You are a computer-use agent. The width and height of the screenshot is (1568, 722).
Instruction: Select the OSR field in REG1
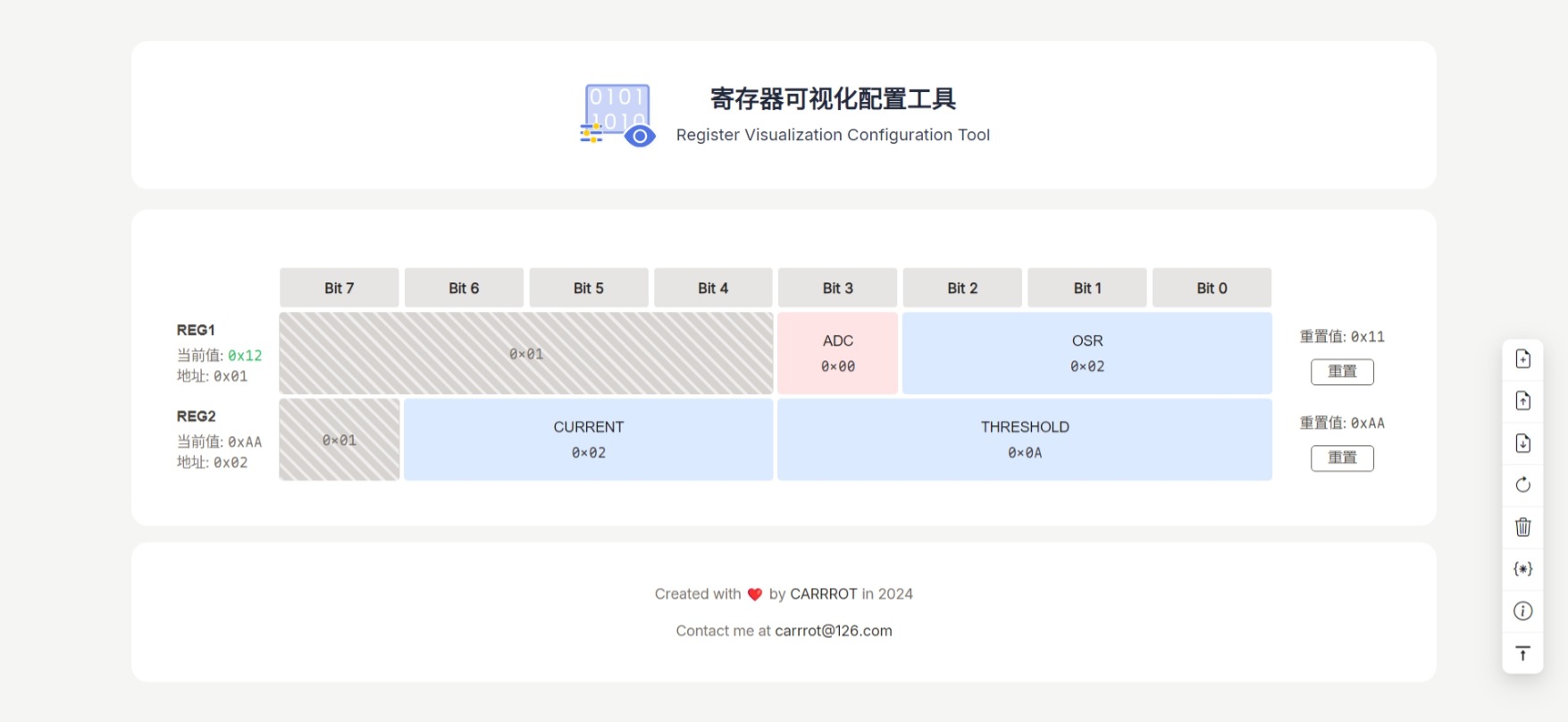coord(1086,353)
